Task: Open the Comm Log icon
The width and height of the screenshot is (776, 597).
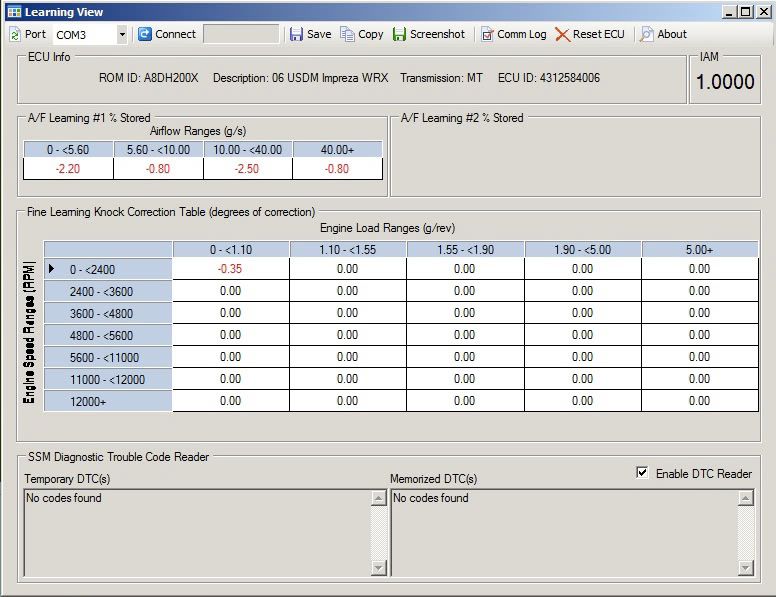Action: [x=487, y=34]
